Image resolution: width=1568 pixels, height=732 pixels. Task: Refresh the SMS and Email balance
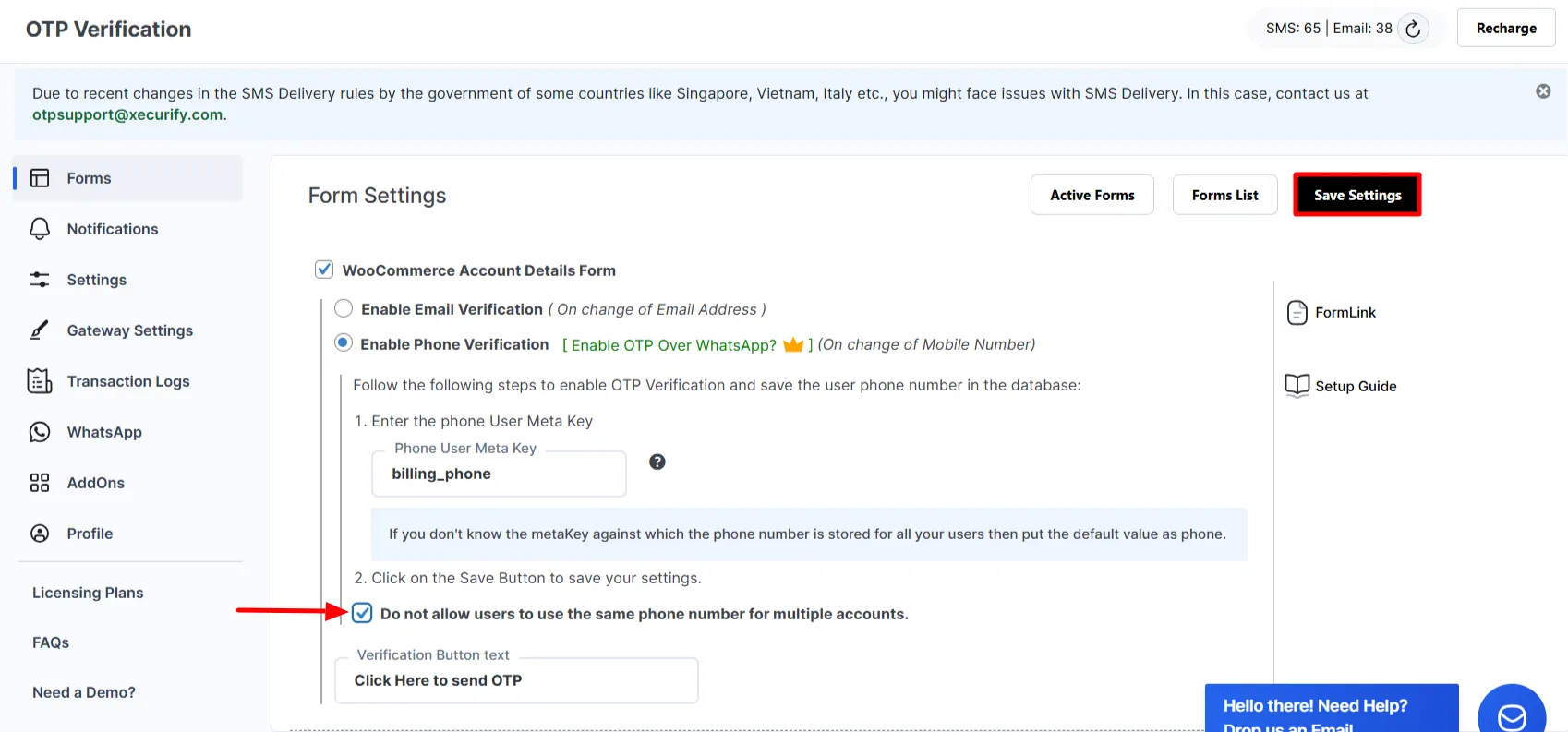click(x=1412, y=29)
